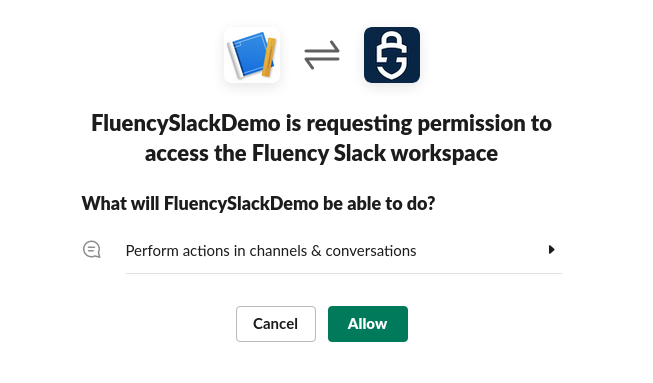Screen dimensions: 653x383
Task: Click the Fluency shield padlock logo
Action: (392, 55)
